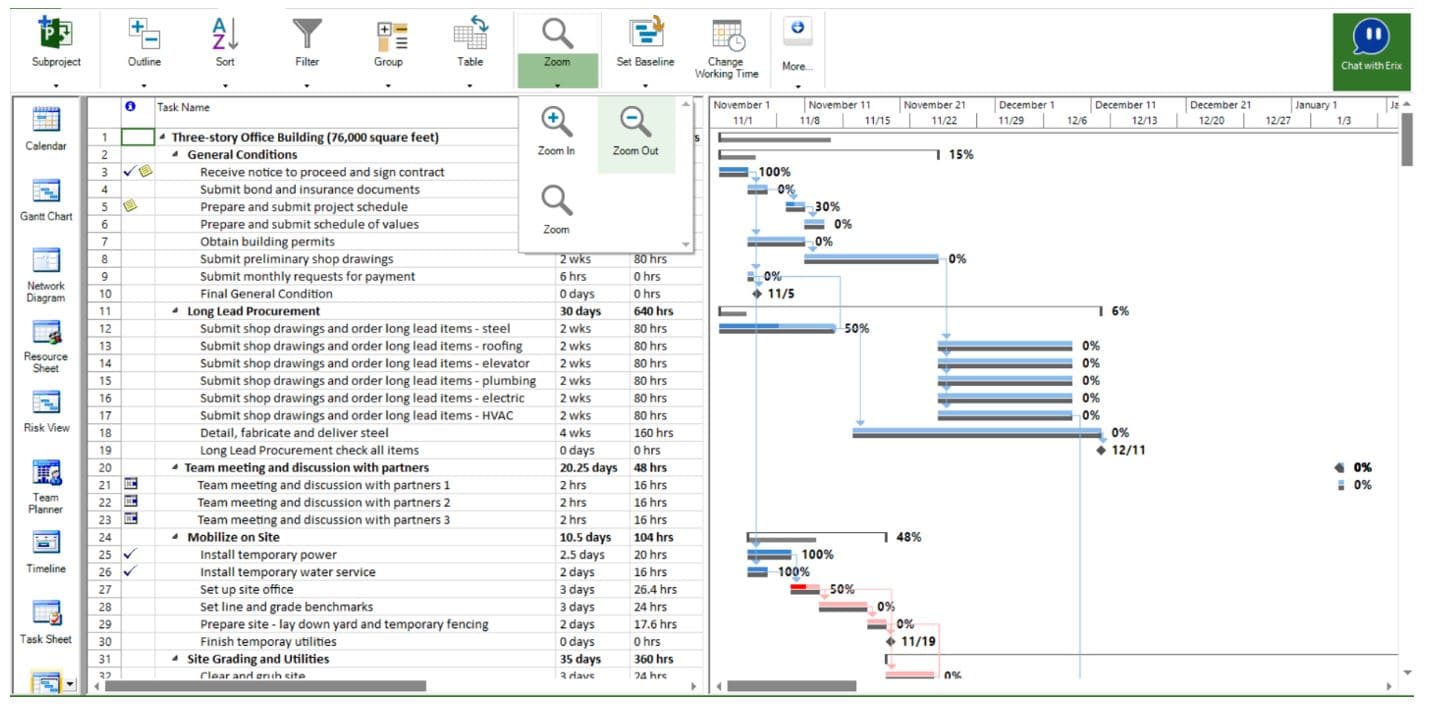Image resolution: width=1438 pixels, height=707 pixels.
Task: Collapse the General Conditions task group
Action: pyautogui.click(x=177, y=155)
